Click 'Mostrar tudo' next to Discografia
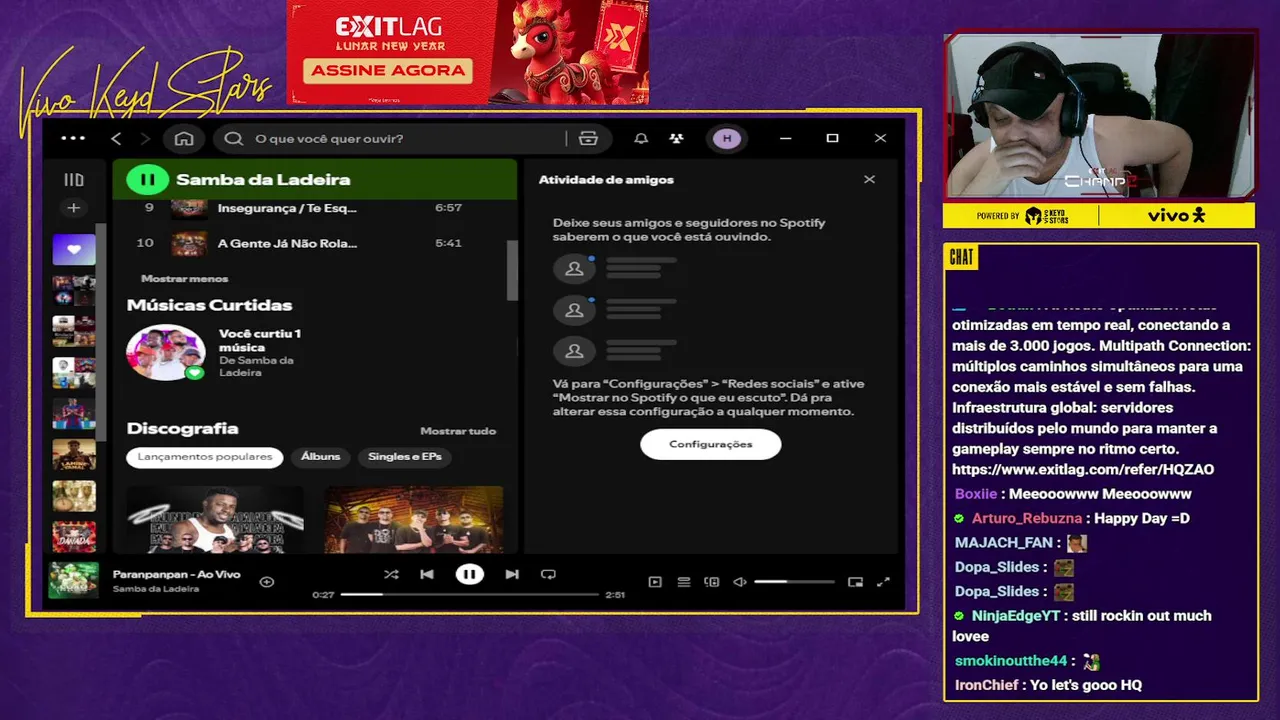Viewport: 1280px width, 720px height. pos(458,431)
